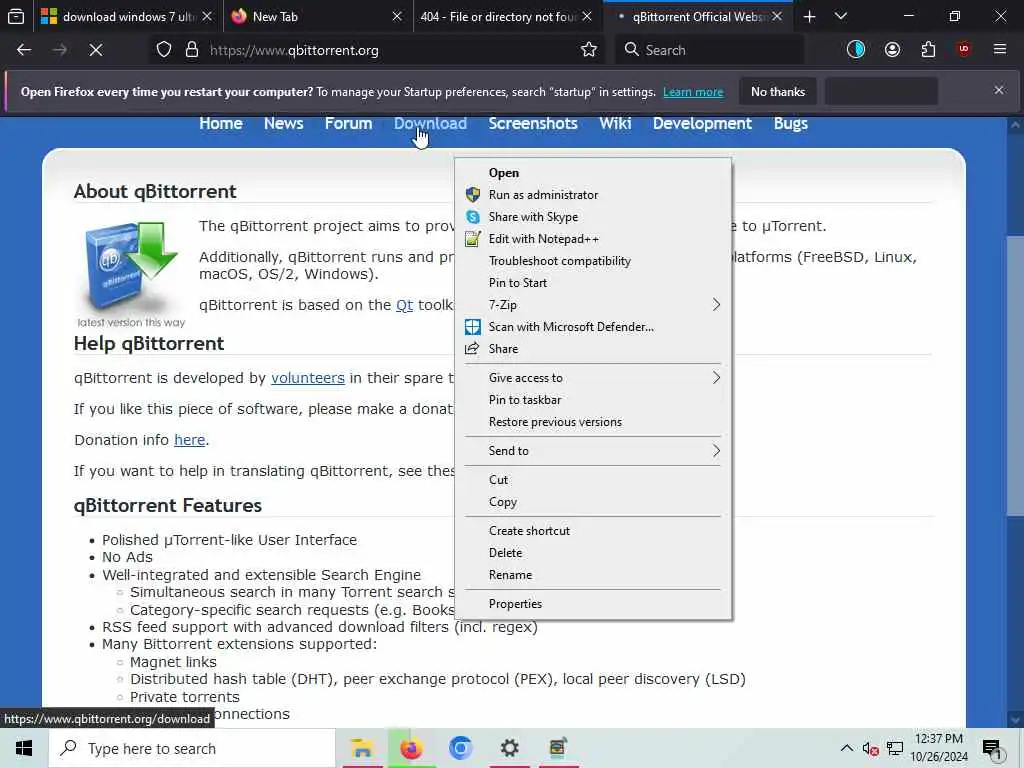Open the Firefox hamburger menu

[x=1000, y=50]
